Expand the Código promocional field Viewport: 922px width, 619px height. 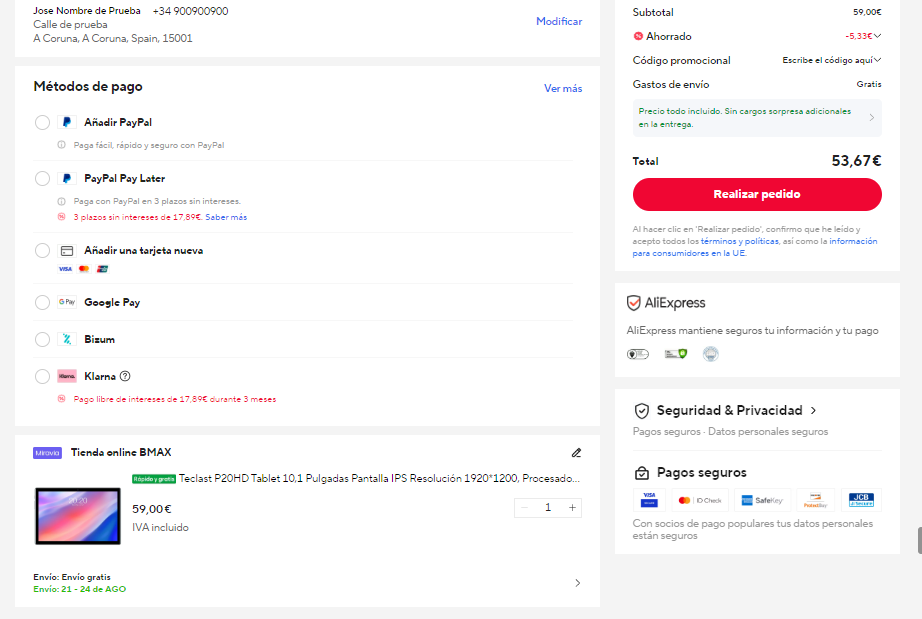pos(877,60)
